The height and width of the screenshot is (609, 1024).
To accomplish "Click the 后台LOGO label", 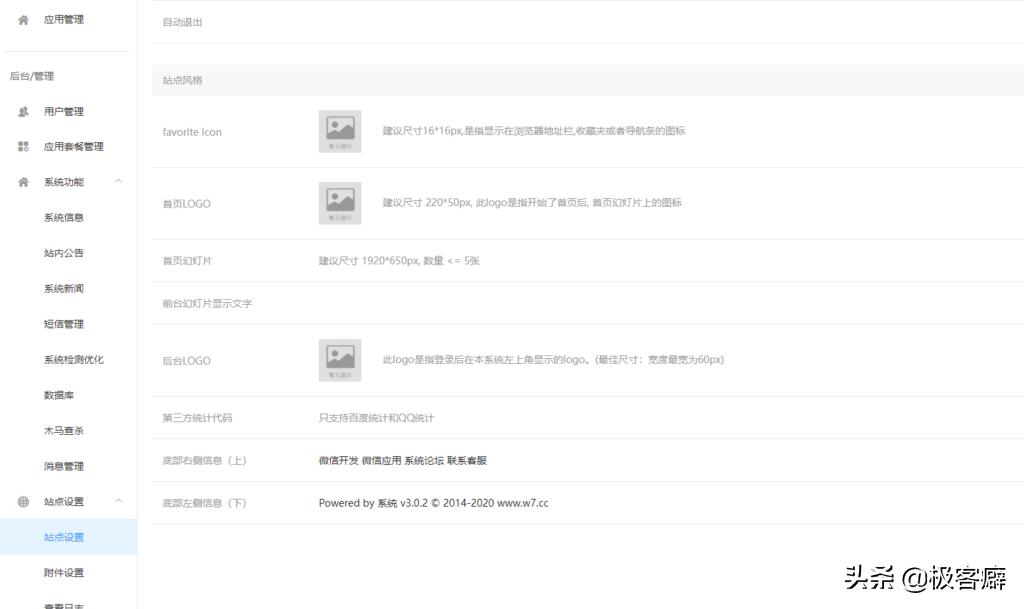I will click(x=186, y=360).
